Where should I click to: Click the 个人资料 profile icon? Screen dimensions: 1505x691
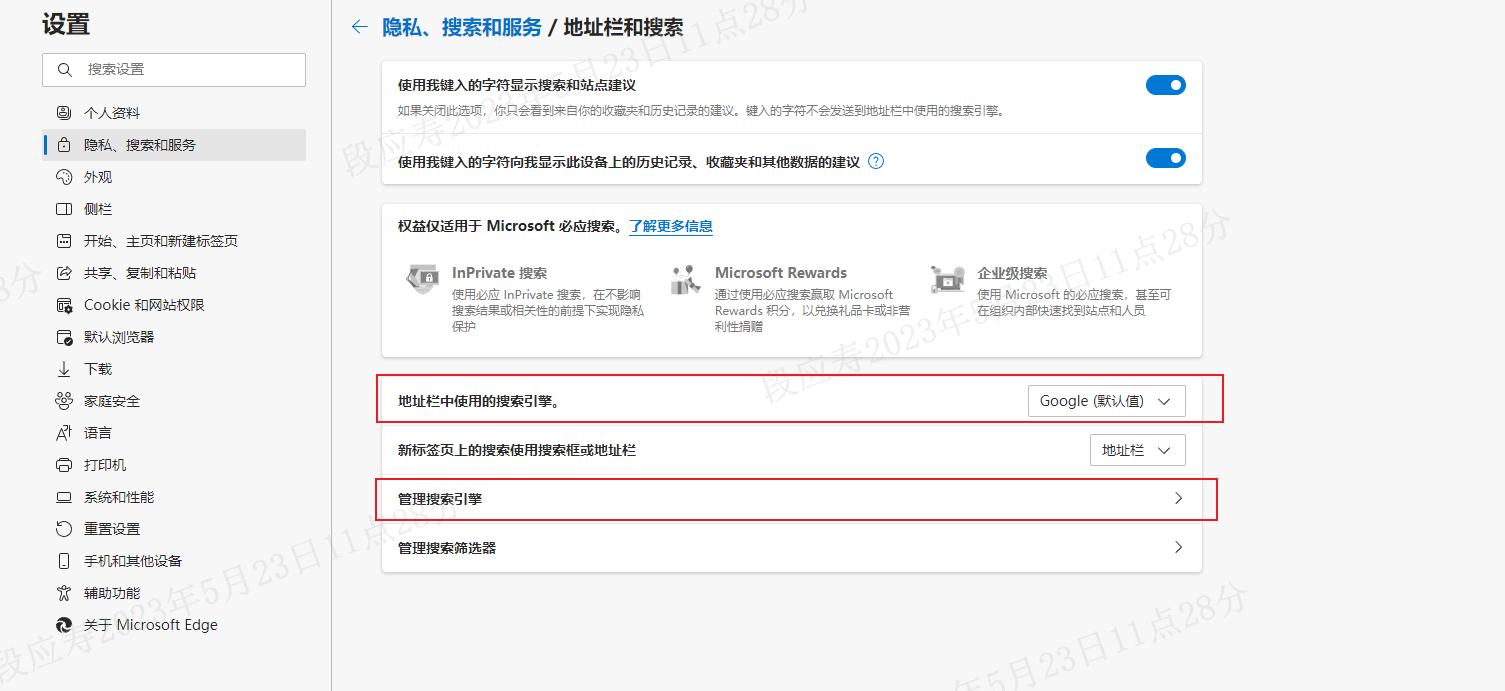click(64, 113)
